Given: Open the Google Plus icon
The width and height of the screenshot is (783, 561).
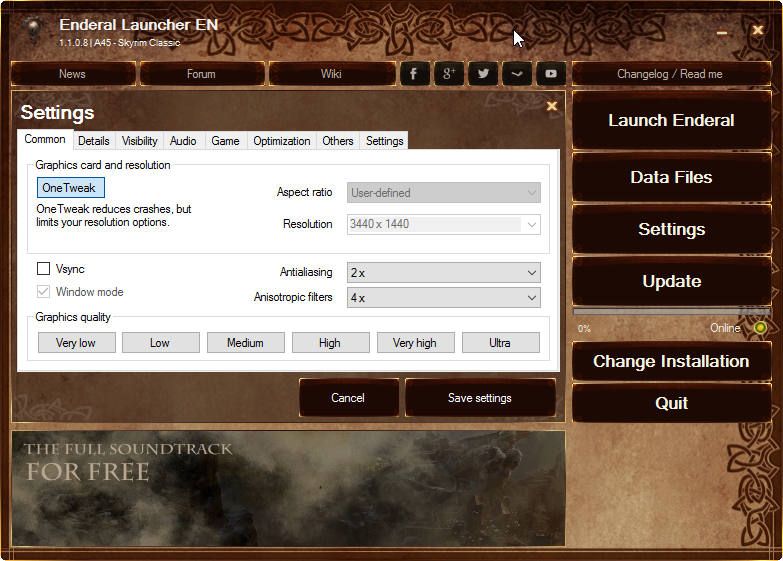Looking at the screenshot, I should click(x=449, y=74).
